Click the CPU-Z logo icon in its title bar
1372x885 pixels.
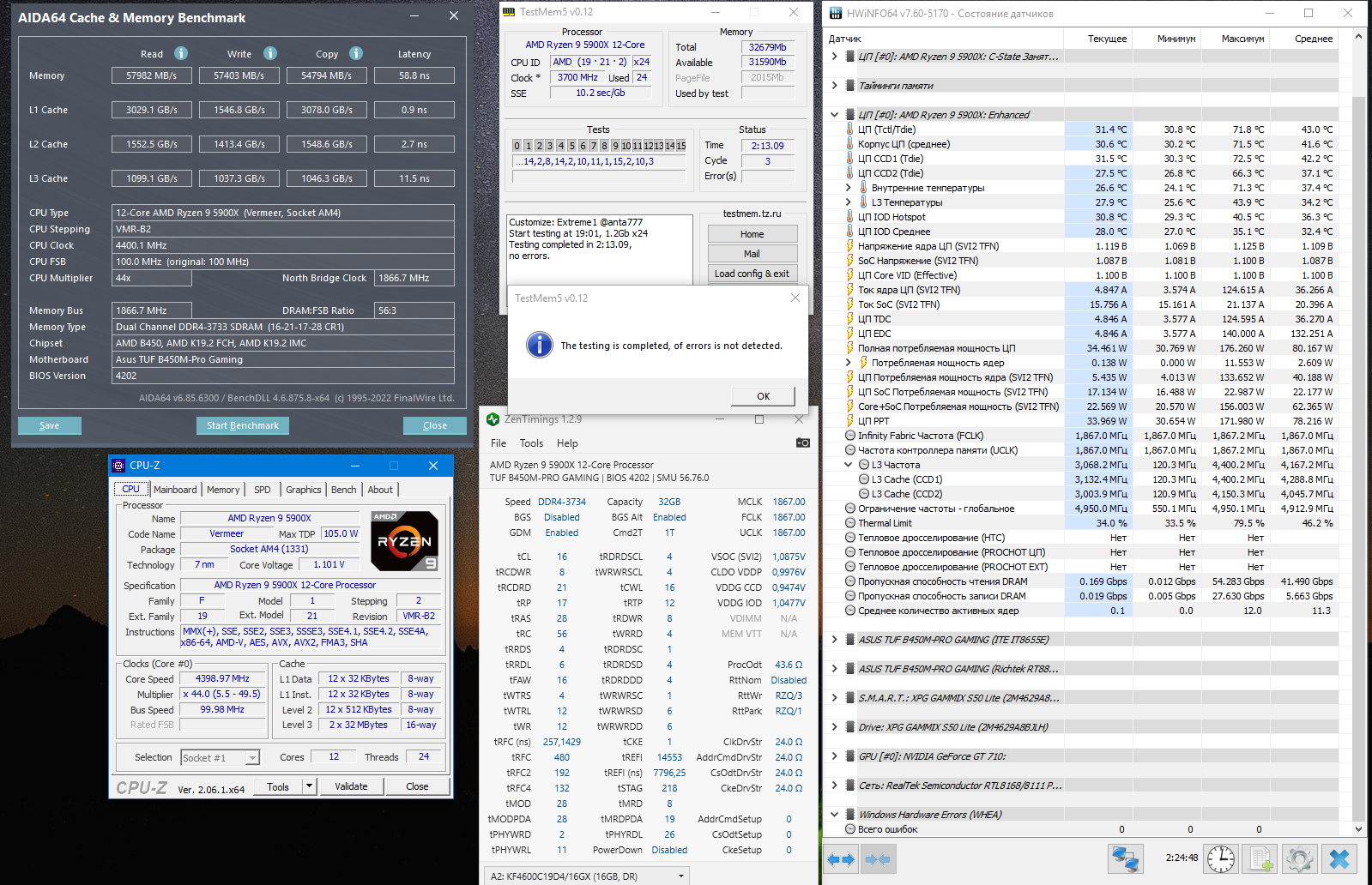point(118,466)
